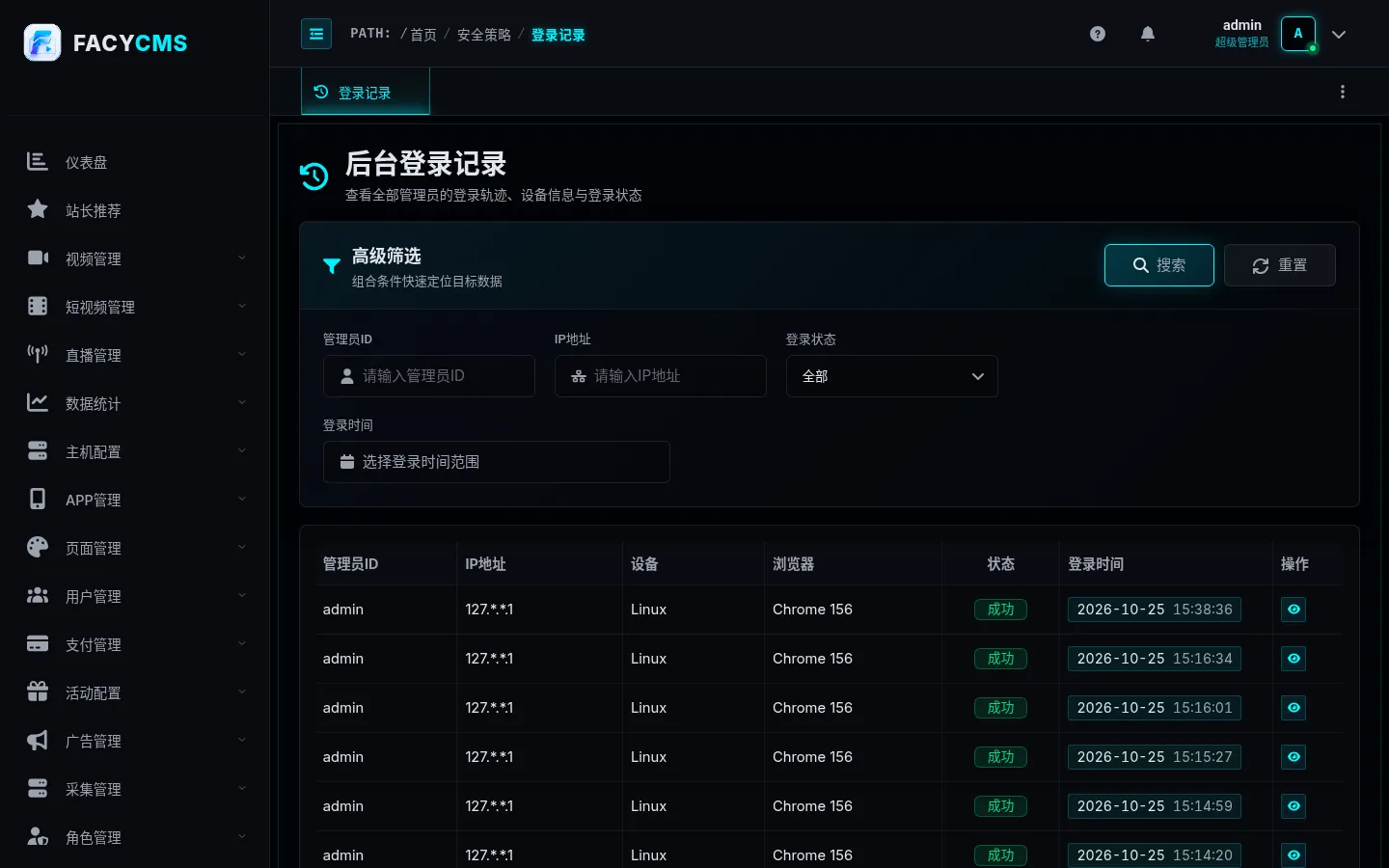Click the 活动配置 gift icon

tap(38, 692)
